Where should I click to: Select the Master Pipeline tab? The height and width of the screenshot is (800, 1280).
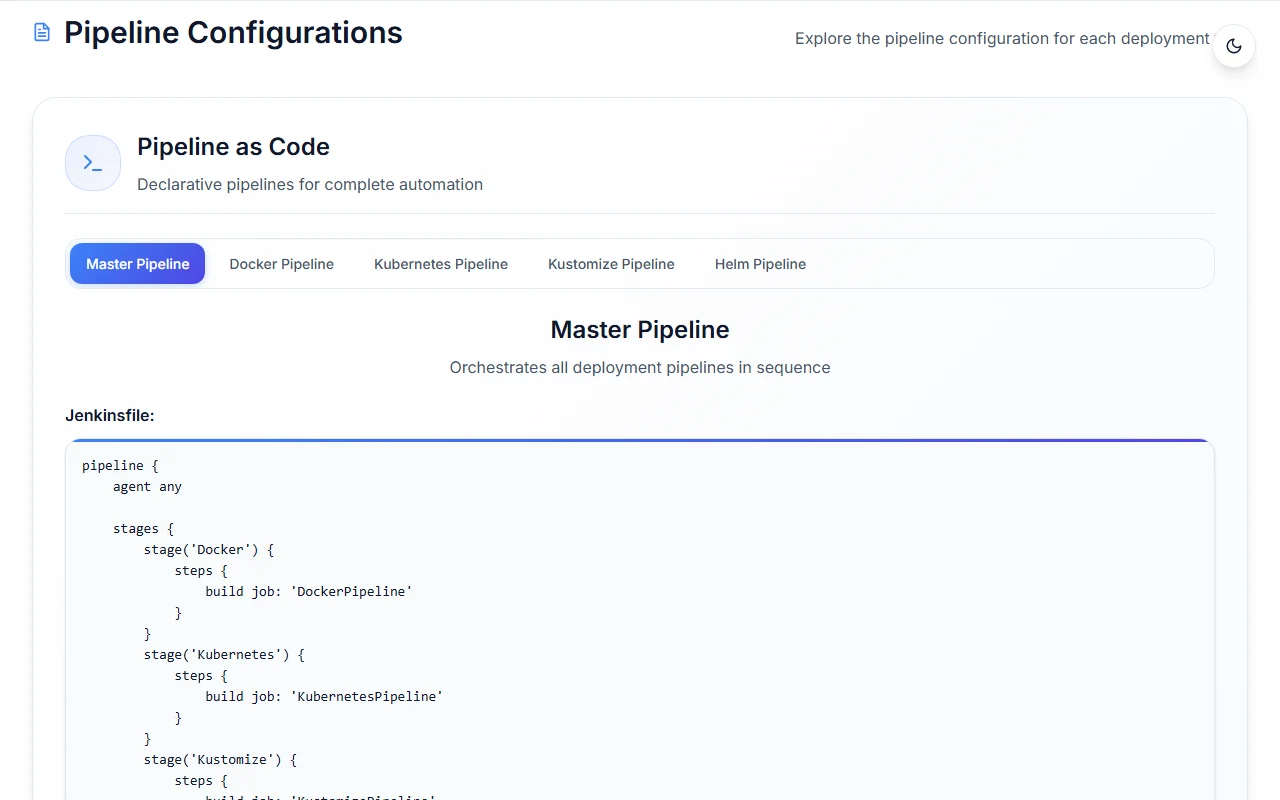138,264
